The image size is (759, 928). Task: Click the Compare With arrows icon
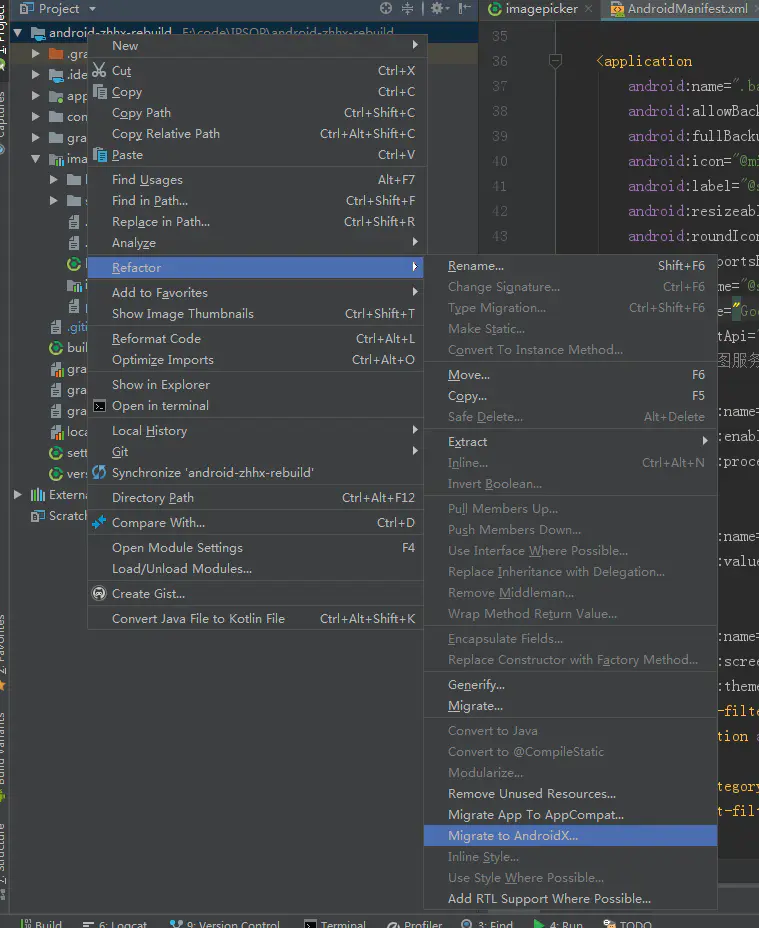pos(99,523)
